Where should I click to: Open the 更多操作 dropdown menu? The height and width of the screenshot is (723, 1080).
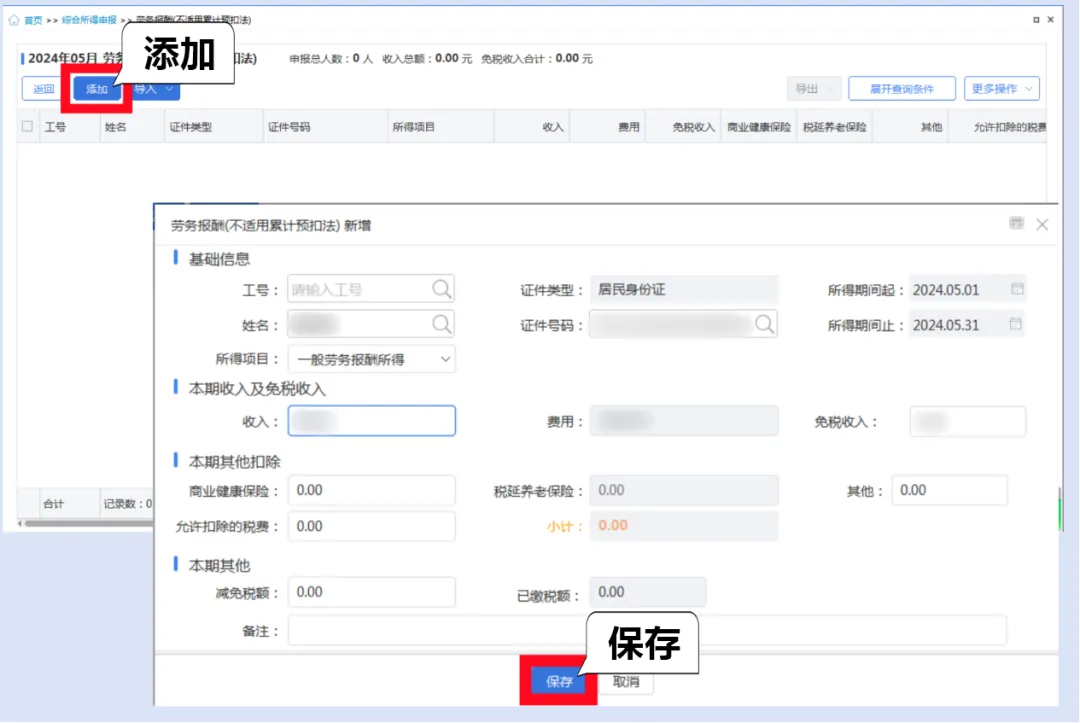pos(1001,89)
